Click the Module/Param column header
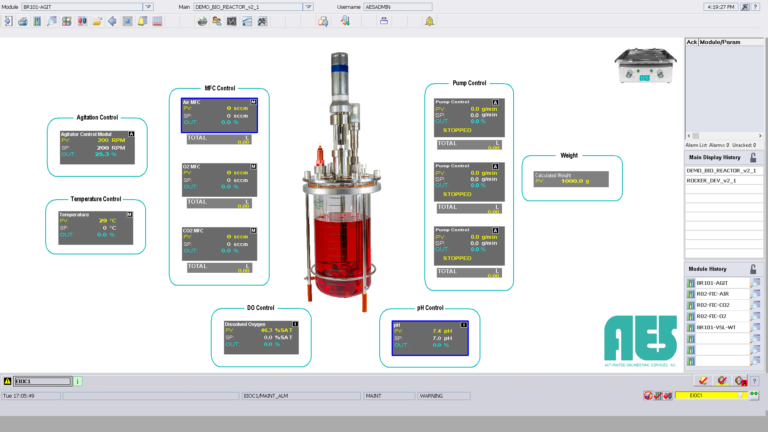Viewport: 768px width, 432px height. click(730, 42)
